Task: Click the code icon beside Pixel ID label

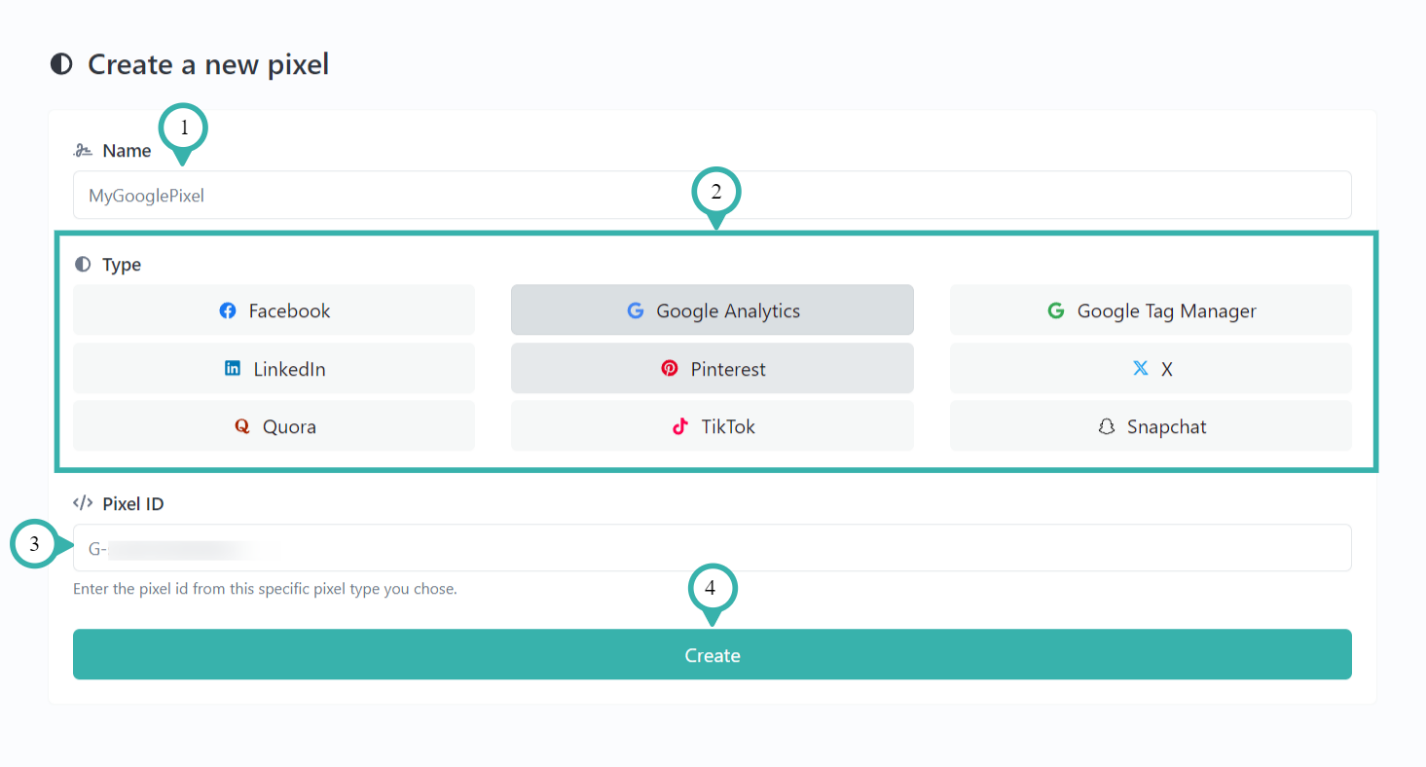Action: (x=82, y=503)
